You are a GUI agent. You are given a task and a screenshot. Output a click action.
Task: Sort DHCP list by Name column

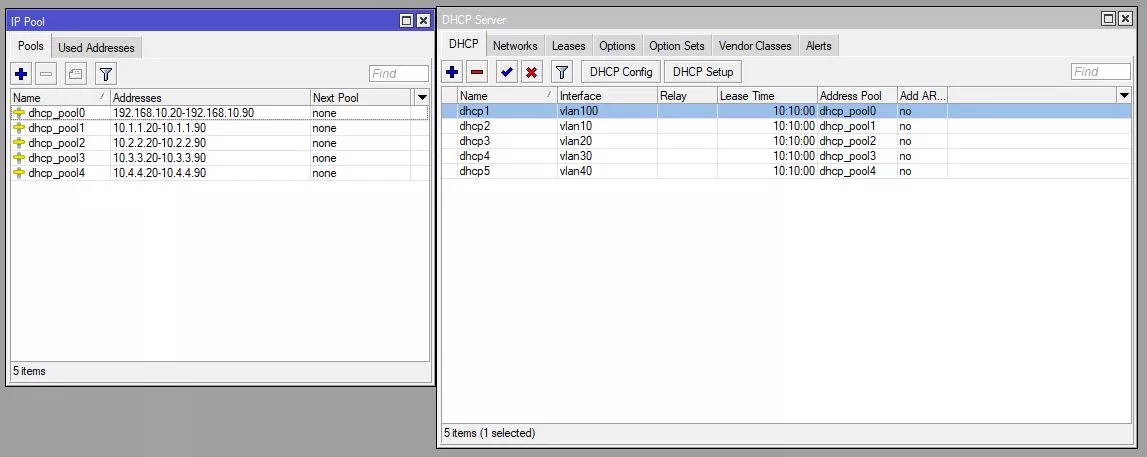coord(507,96)
